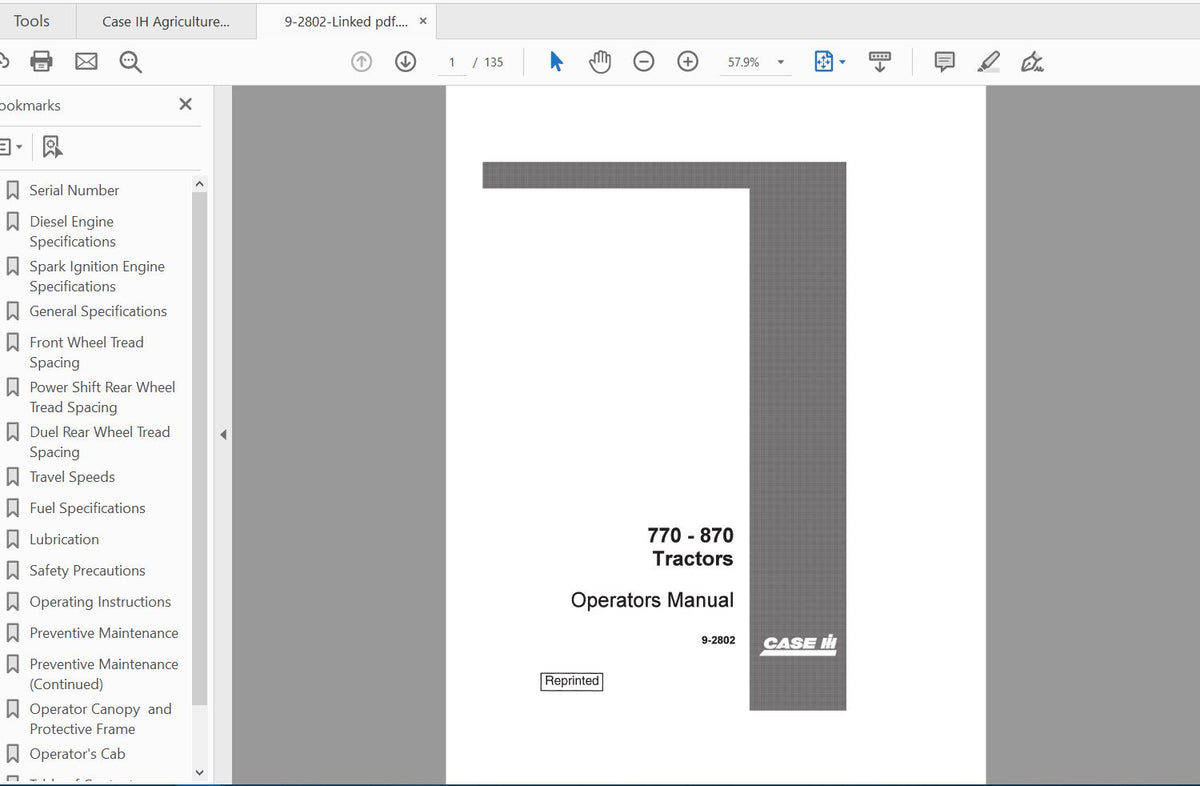Viewport: 1200px width, 786px height.
Task: Click the 9-2802 manual number text
Action: 718,640
